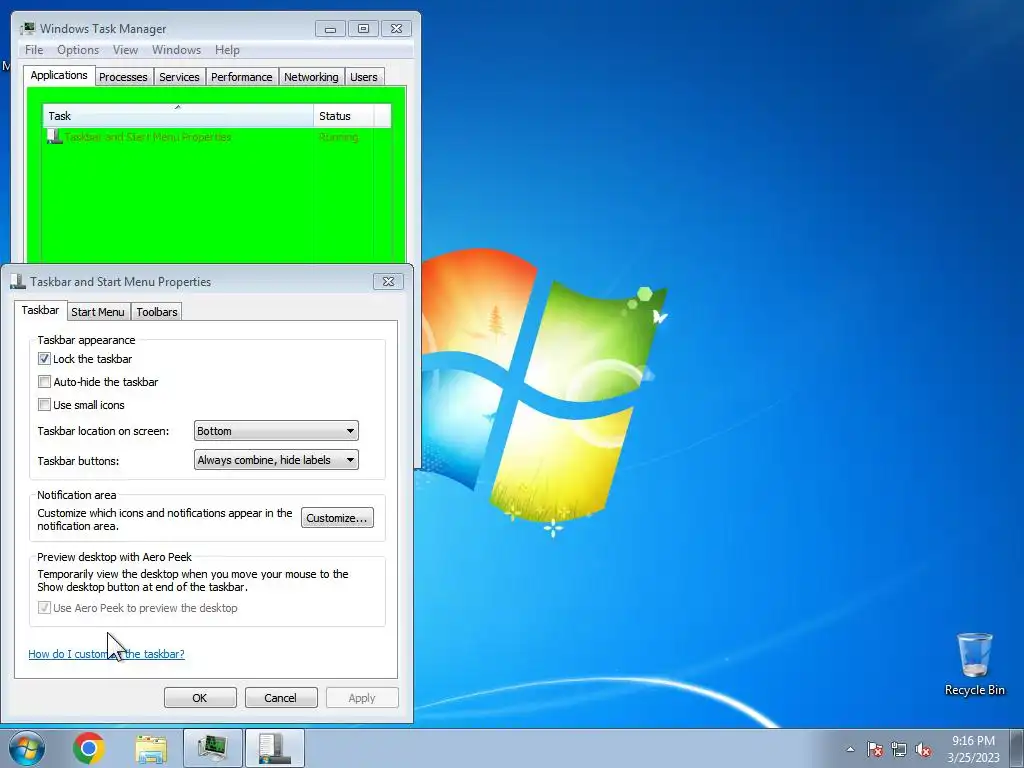Switch to Processes tab
The image size is (1024, 768).
(x=123, y=77)
